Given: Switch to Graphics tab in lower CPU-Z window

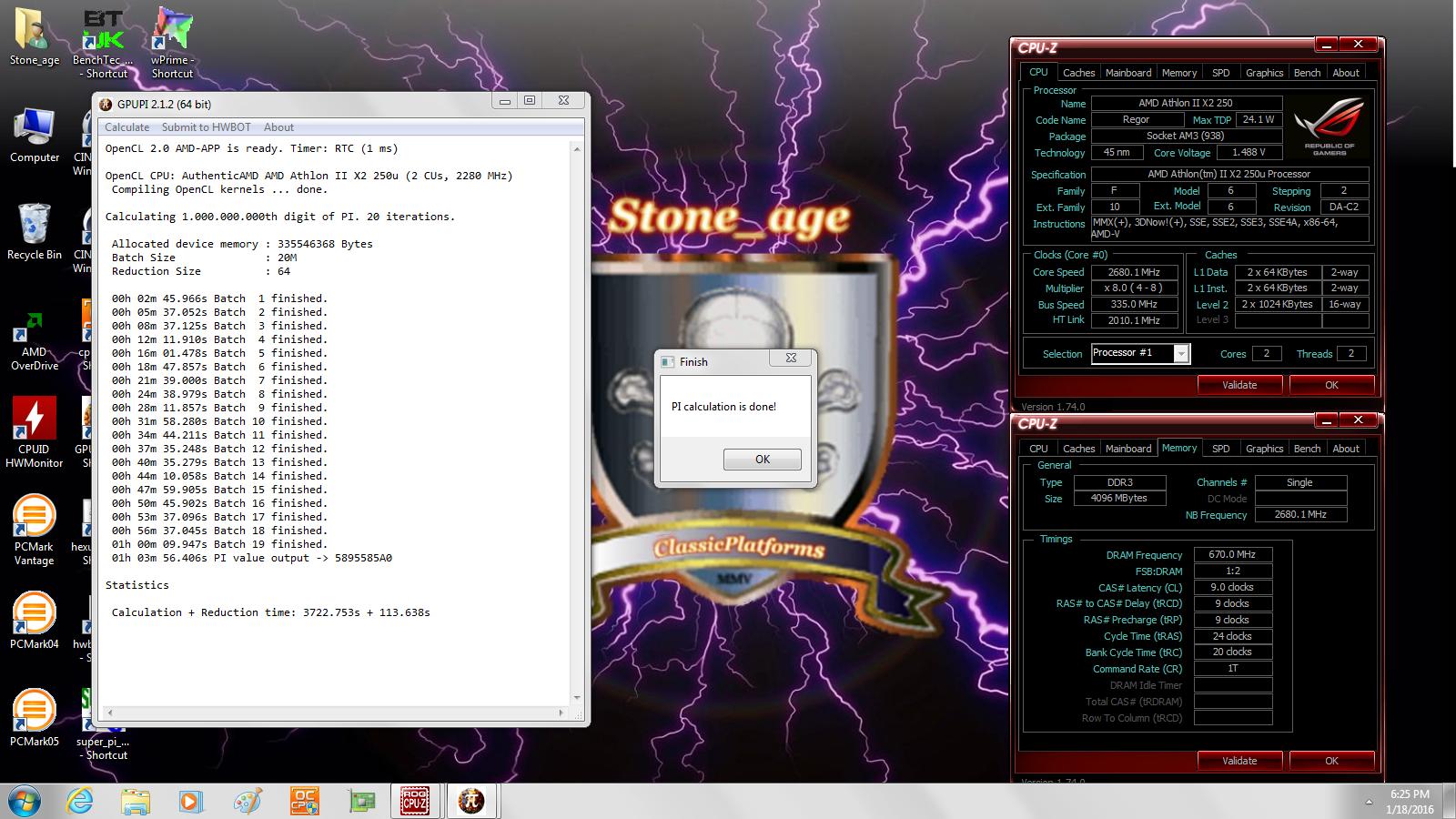Looking at the screenshot, I should coord(1264,449).
